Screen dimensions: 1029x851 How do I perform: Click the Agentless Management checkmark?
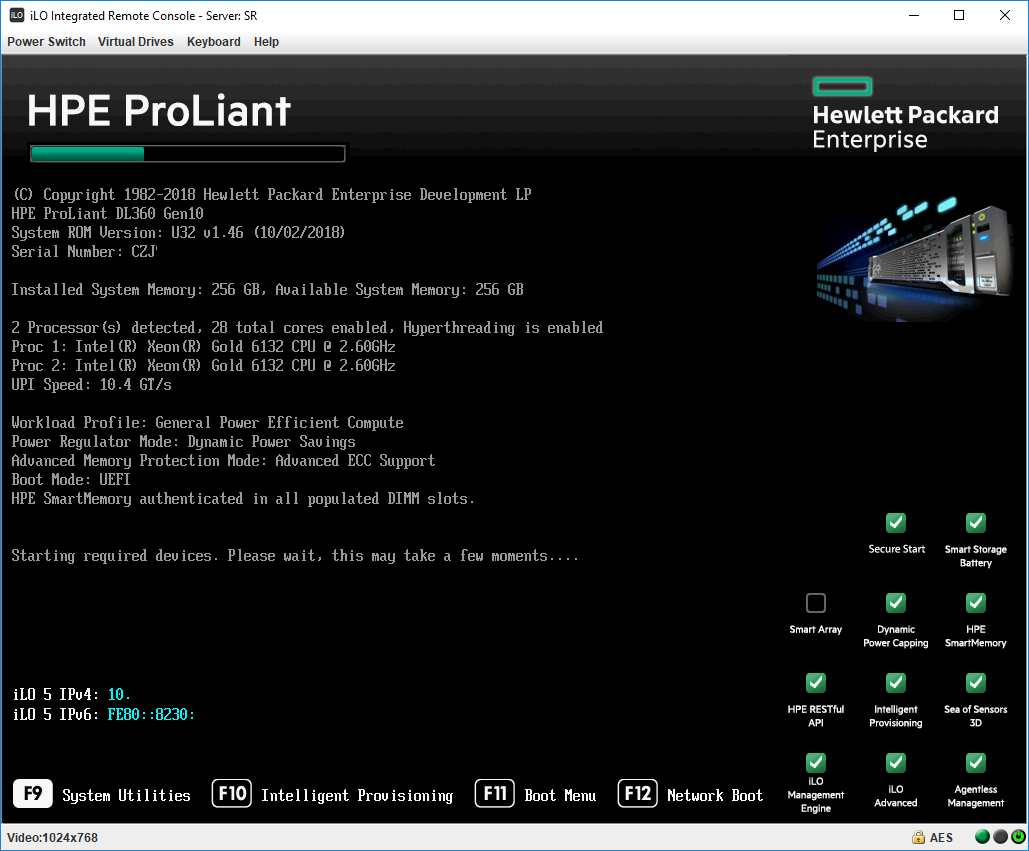[976, 763]
